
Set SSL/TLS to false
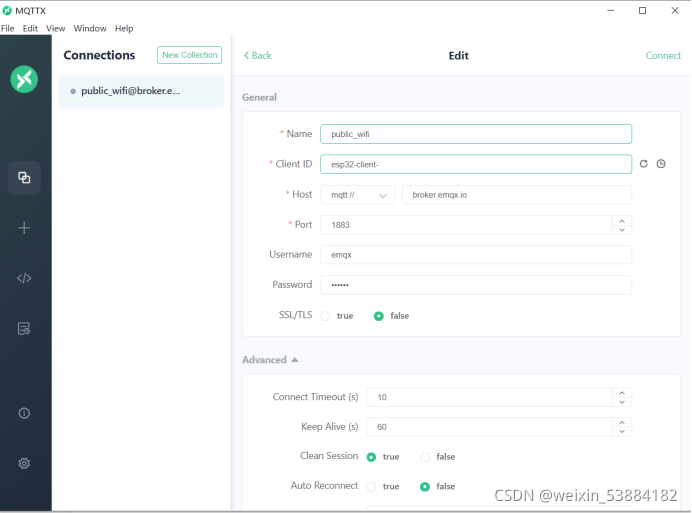(379, 316)
